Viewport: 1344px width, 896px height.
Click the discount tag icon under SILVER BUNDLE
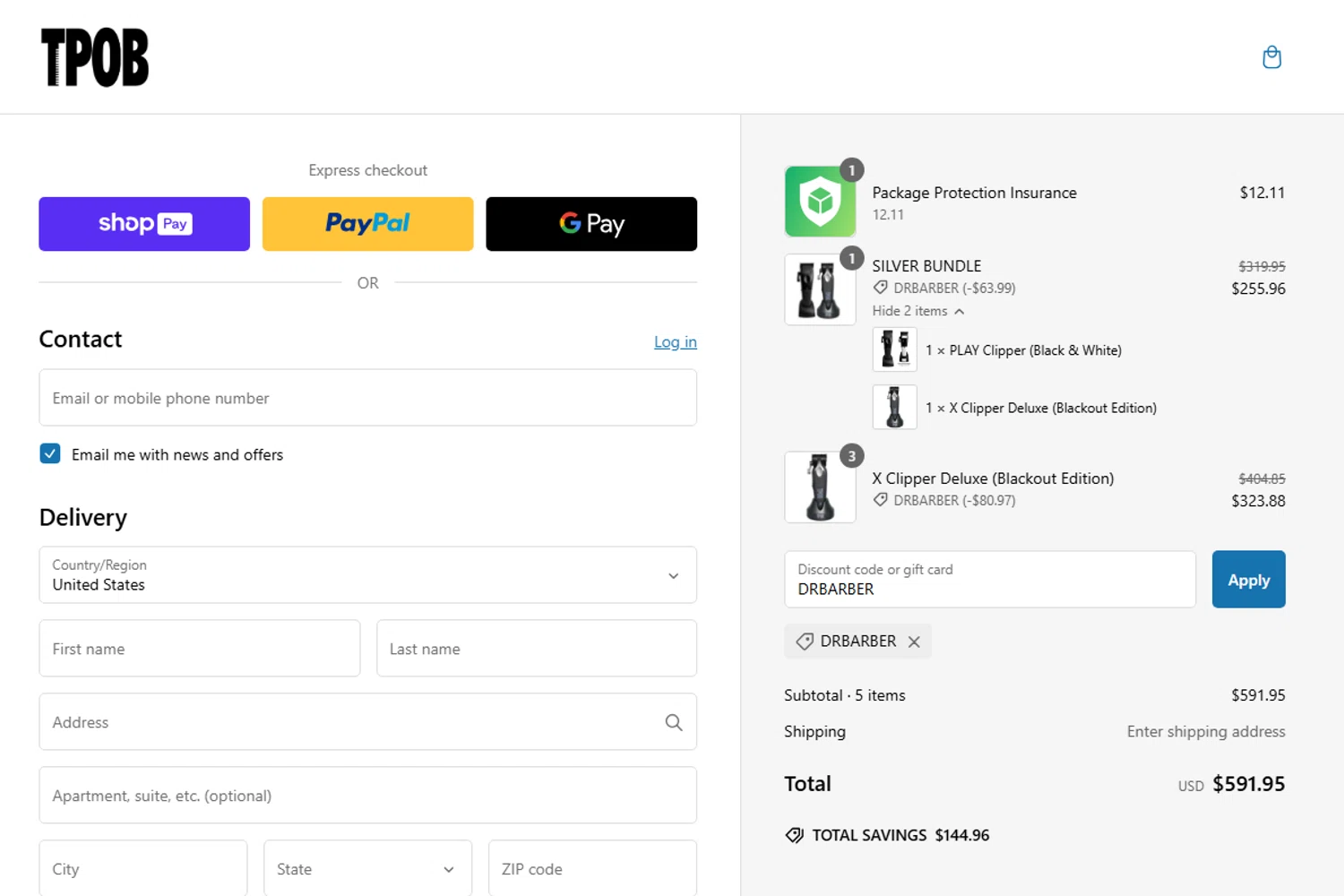coord(881,288)
